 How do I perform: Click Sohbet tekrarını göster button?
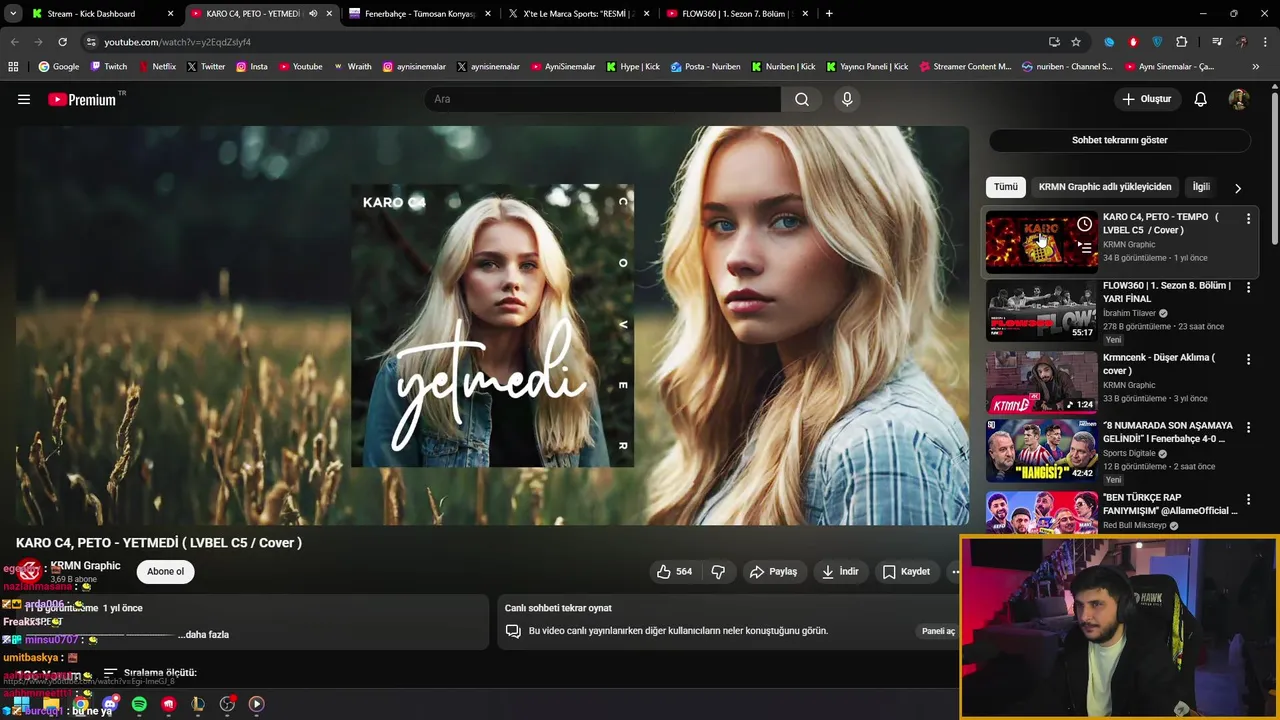[x=1119, y=140]
